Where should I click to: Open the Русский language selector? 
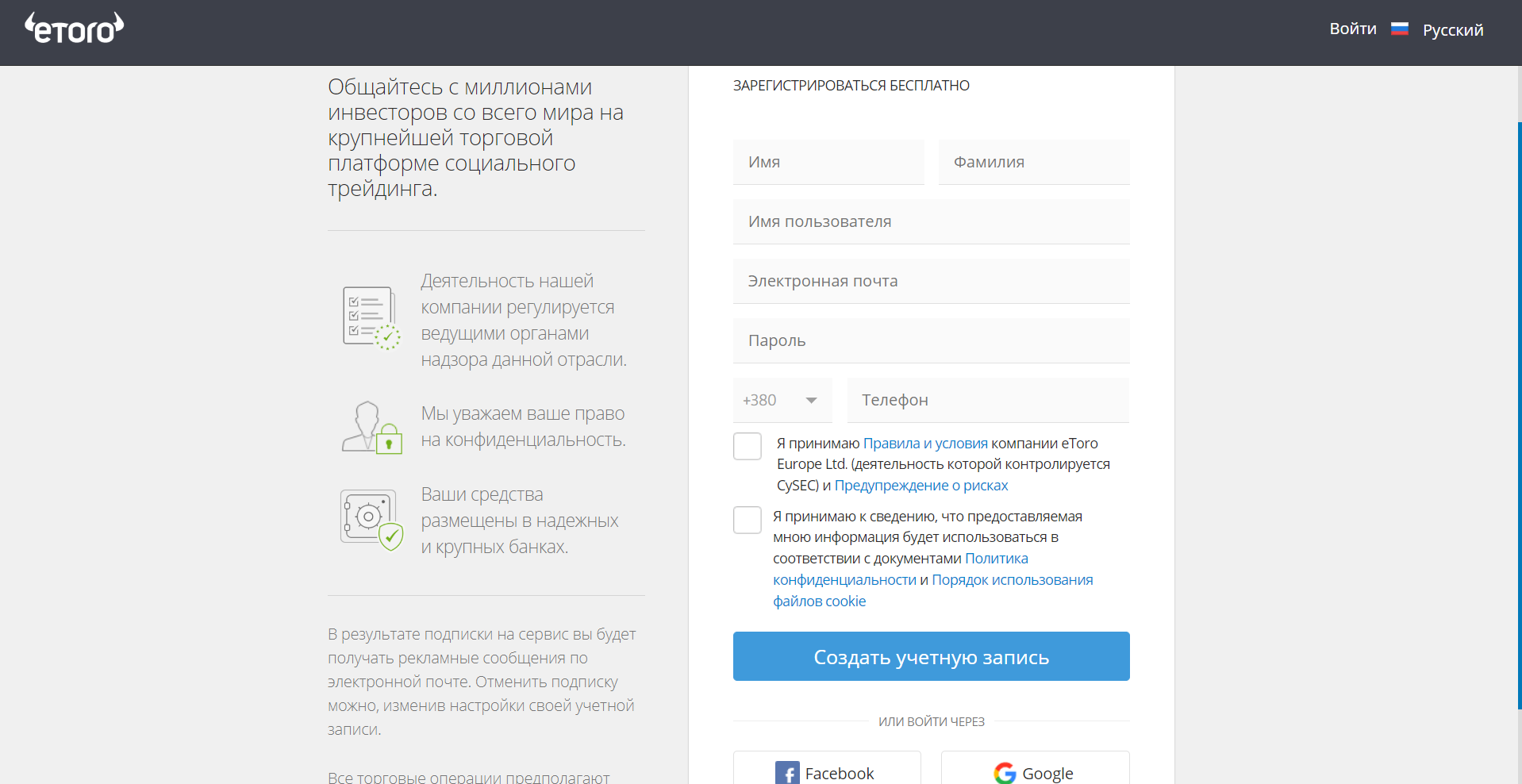point(1452,30)
